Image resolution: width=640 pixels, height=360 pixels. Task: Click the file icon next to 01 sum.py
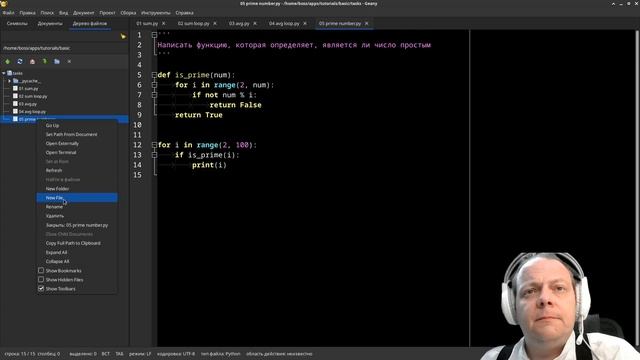[x=15, y=88]
